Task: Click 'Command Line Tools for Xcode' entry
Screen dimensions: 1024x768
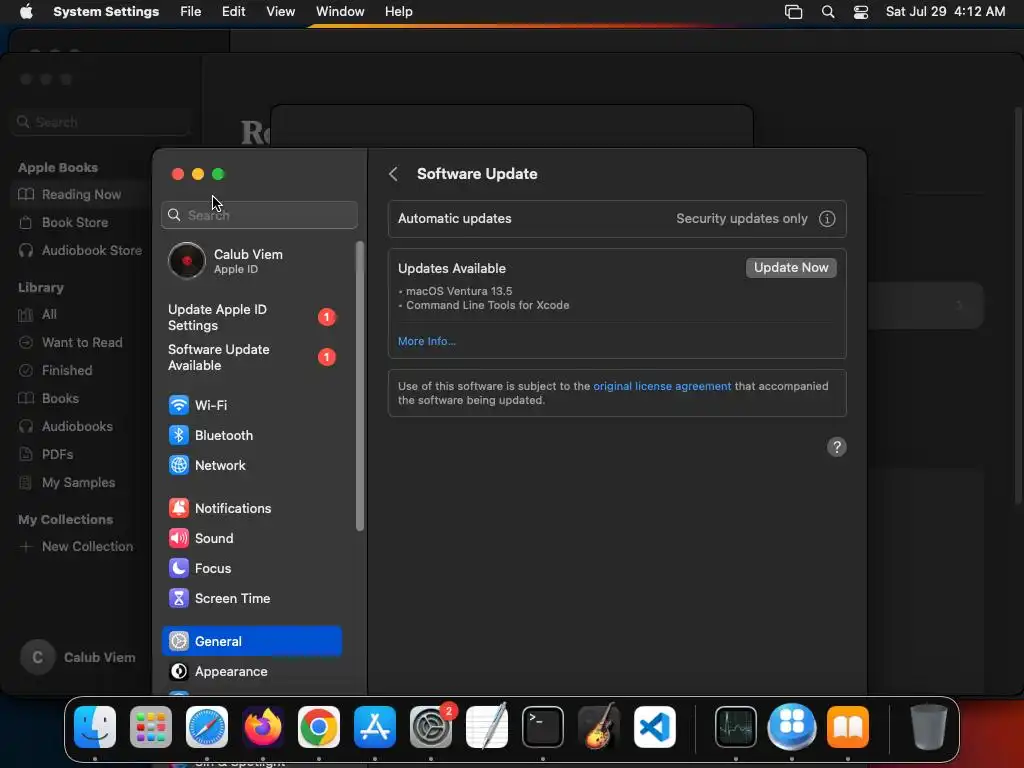Action: (x=487, y=305)
